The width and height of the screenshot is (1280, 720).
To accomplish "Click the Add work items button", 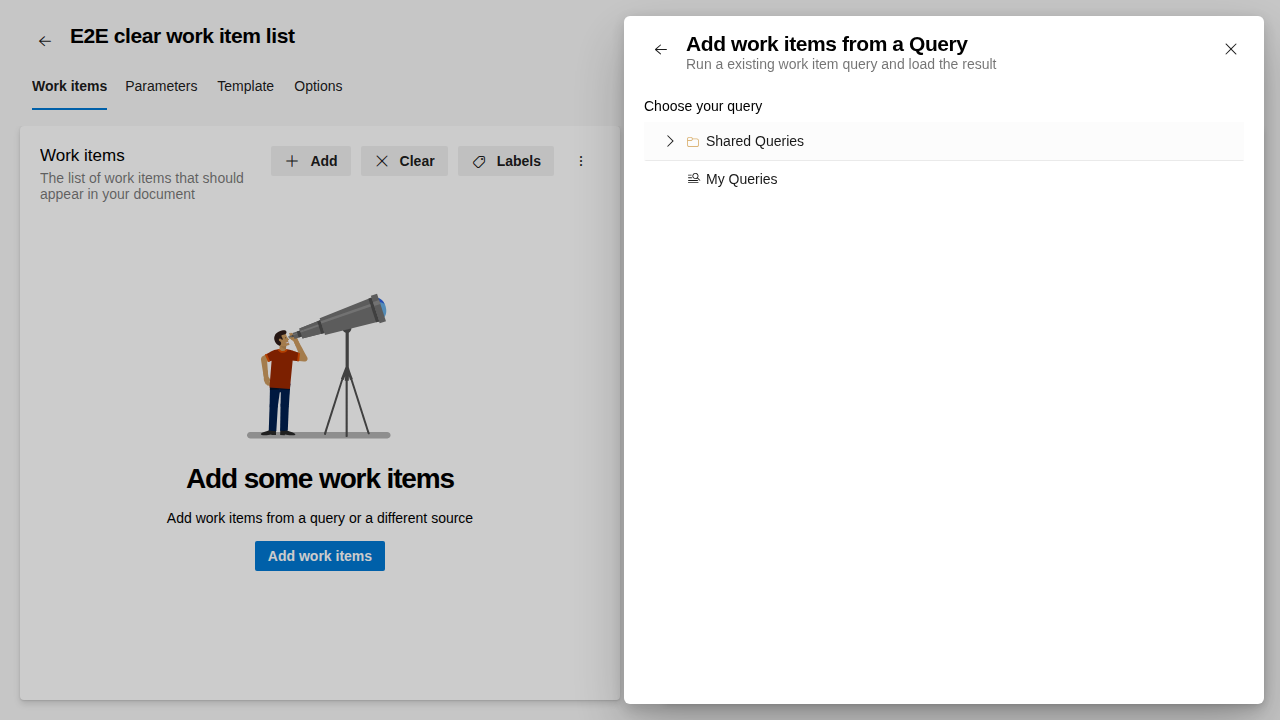I will click(319, 556).
